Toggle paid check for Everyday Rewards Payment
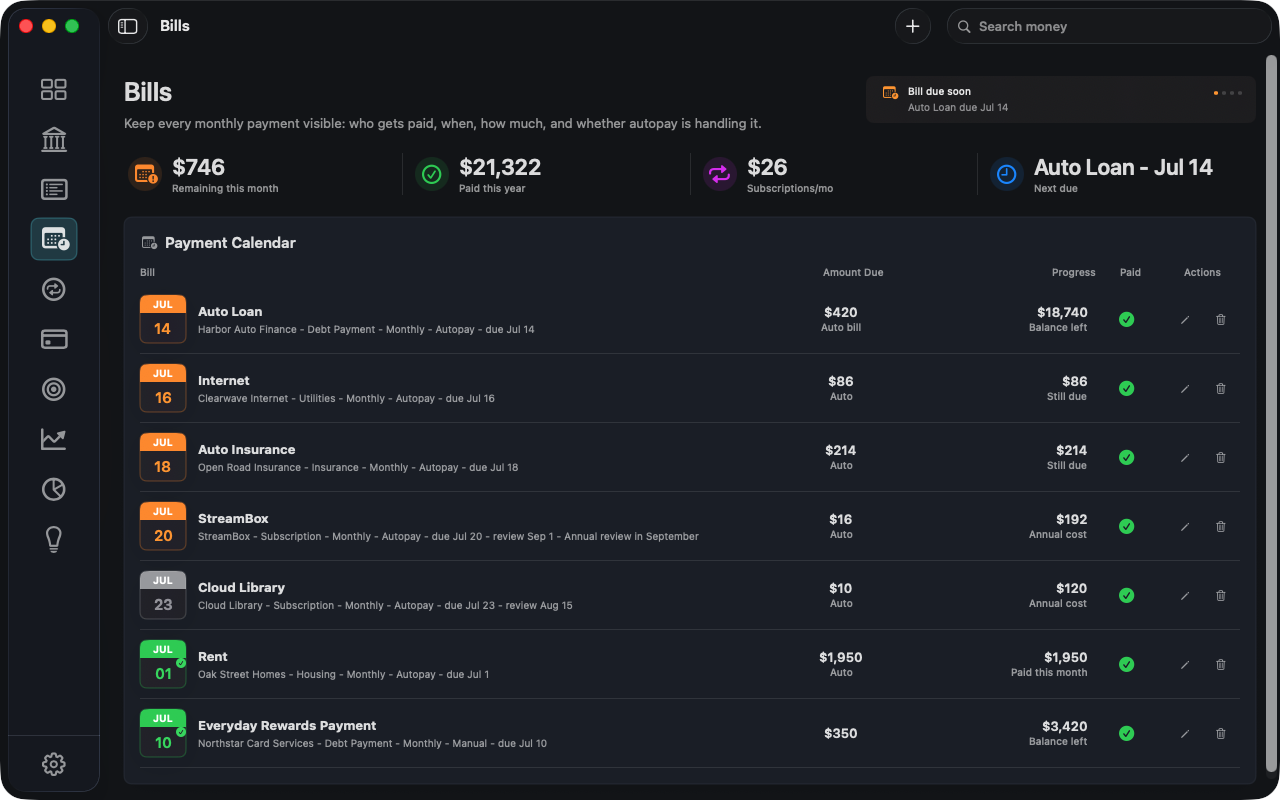Viewport: 1280px width, 800px height. 1126,734
